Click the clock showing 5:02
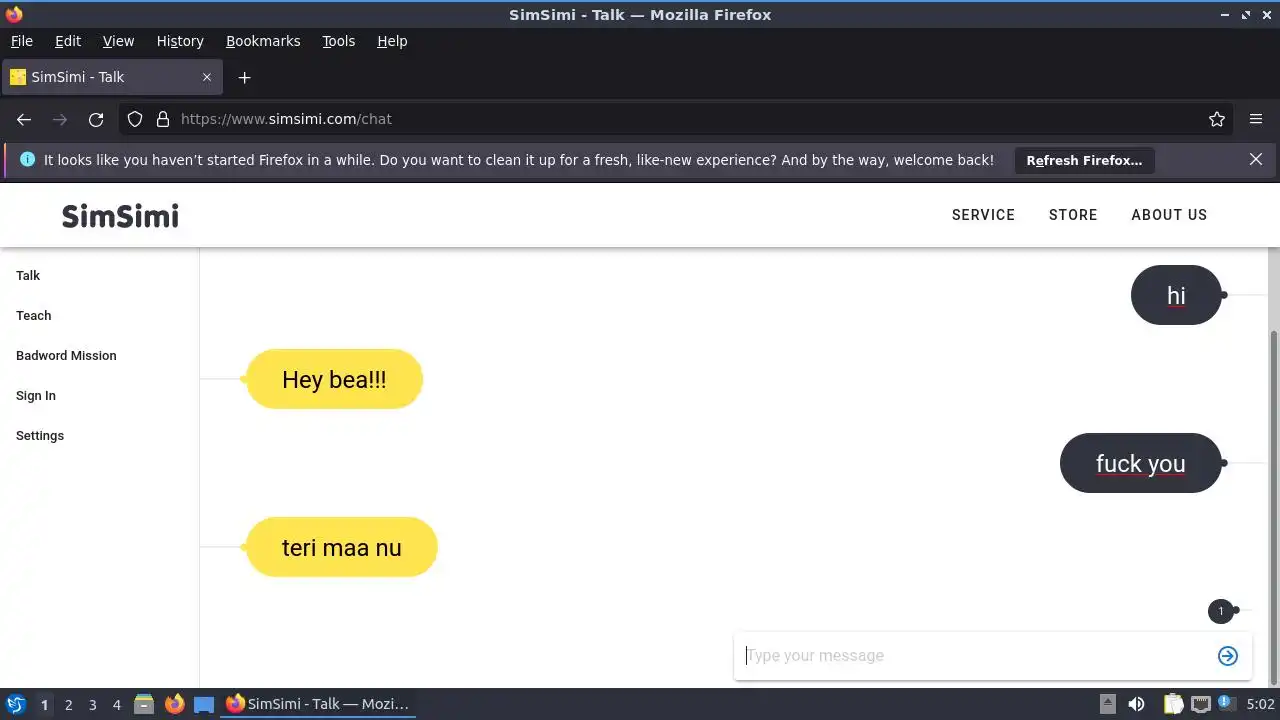 (x=1260, y=704)
